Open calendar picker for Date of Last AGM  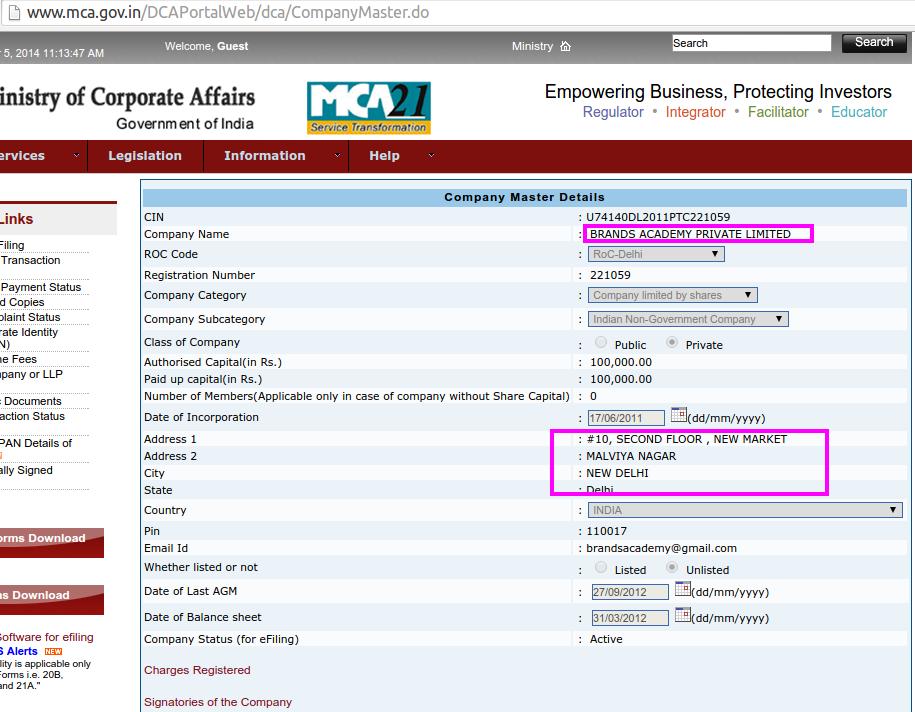(682, 589)
